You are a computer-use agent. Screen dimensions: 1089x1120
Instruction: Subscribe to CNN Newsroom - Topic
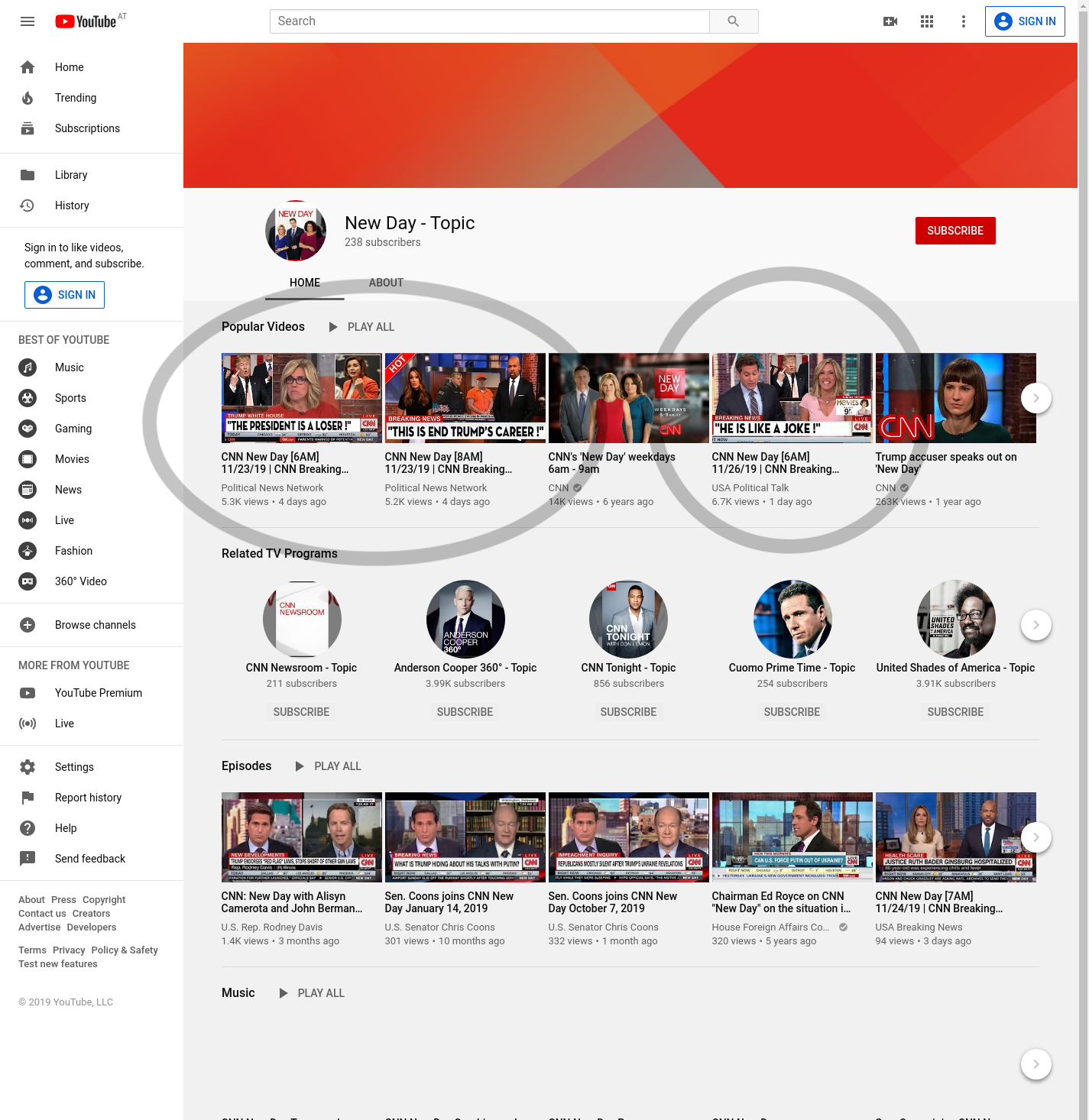coord(302,712)
